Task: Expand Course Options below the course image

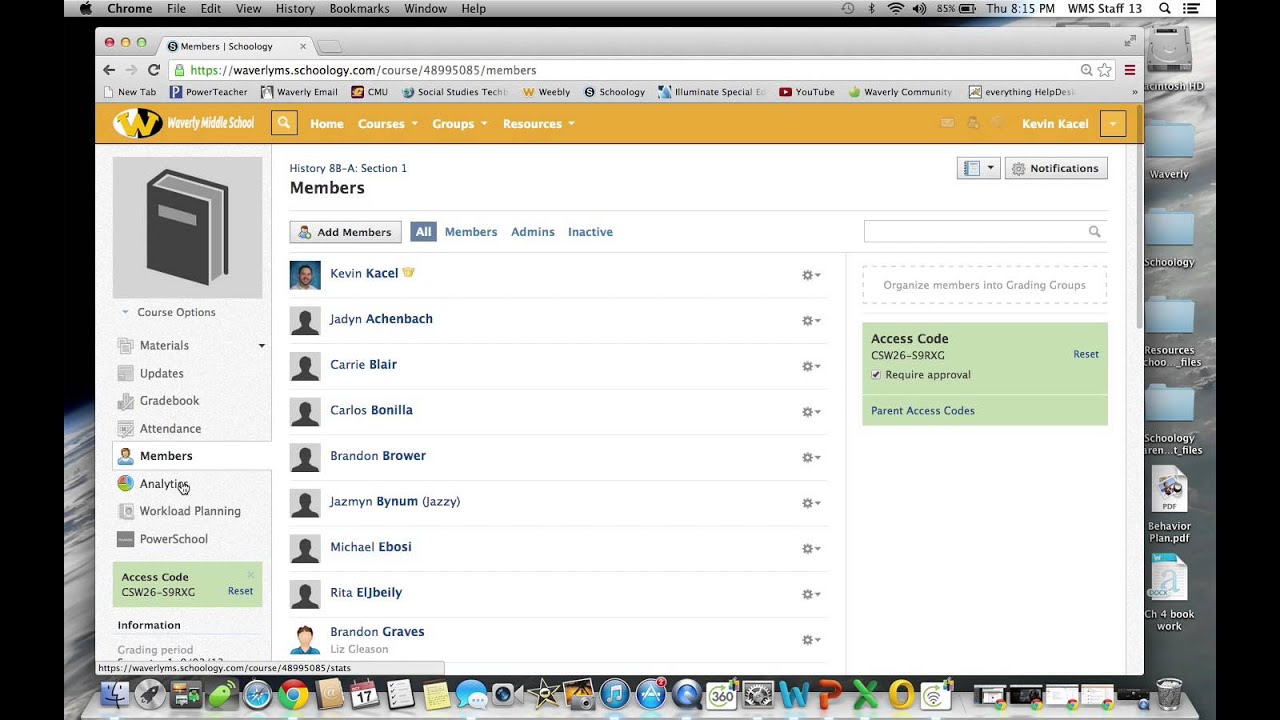Action: pyautogui.click(x=168, y=312)
